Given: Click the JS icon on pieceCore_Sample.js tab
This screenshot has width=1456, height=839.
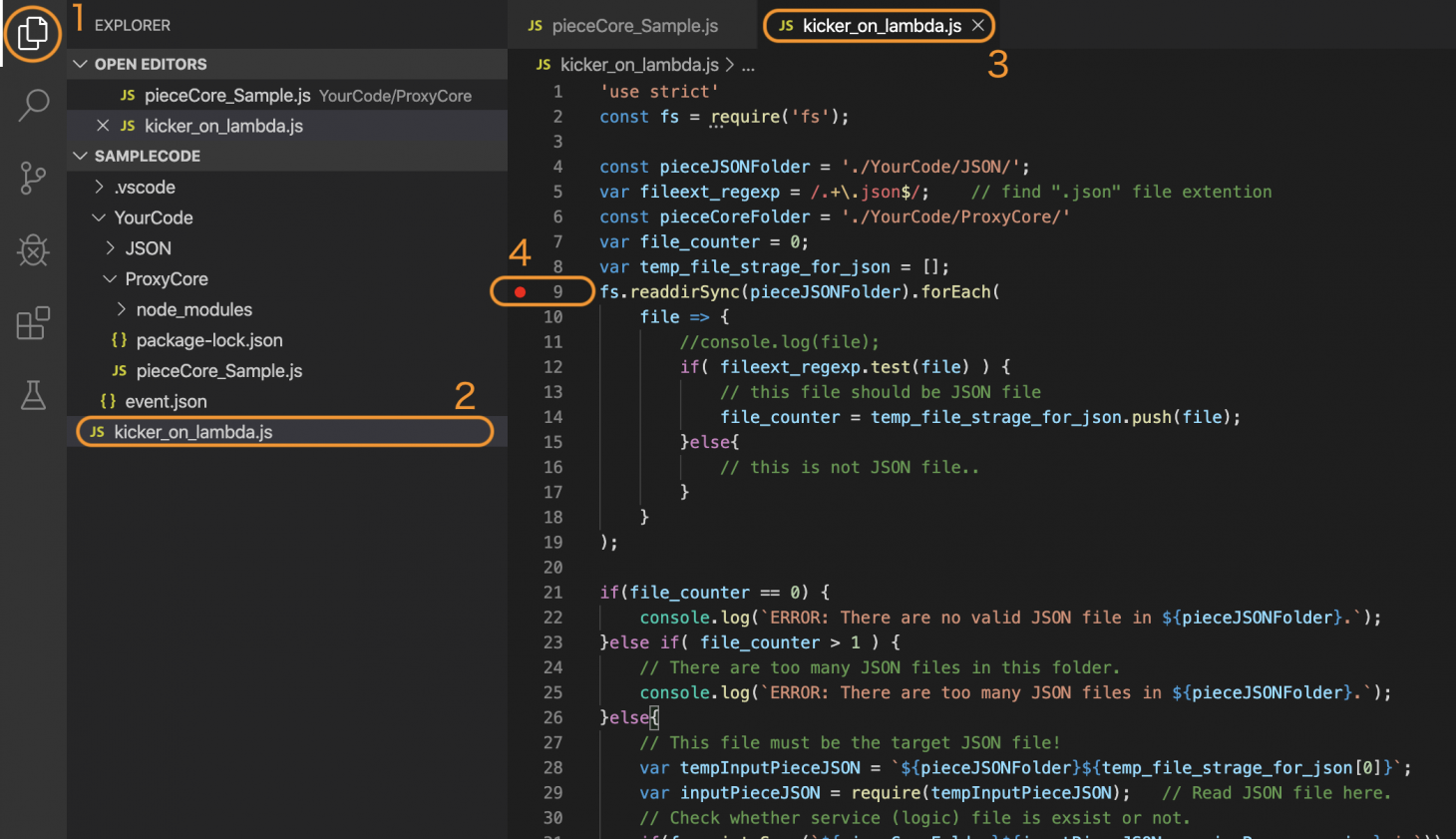Looking at the screenshot, I should pos(536,26).
